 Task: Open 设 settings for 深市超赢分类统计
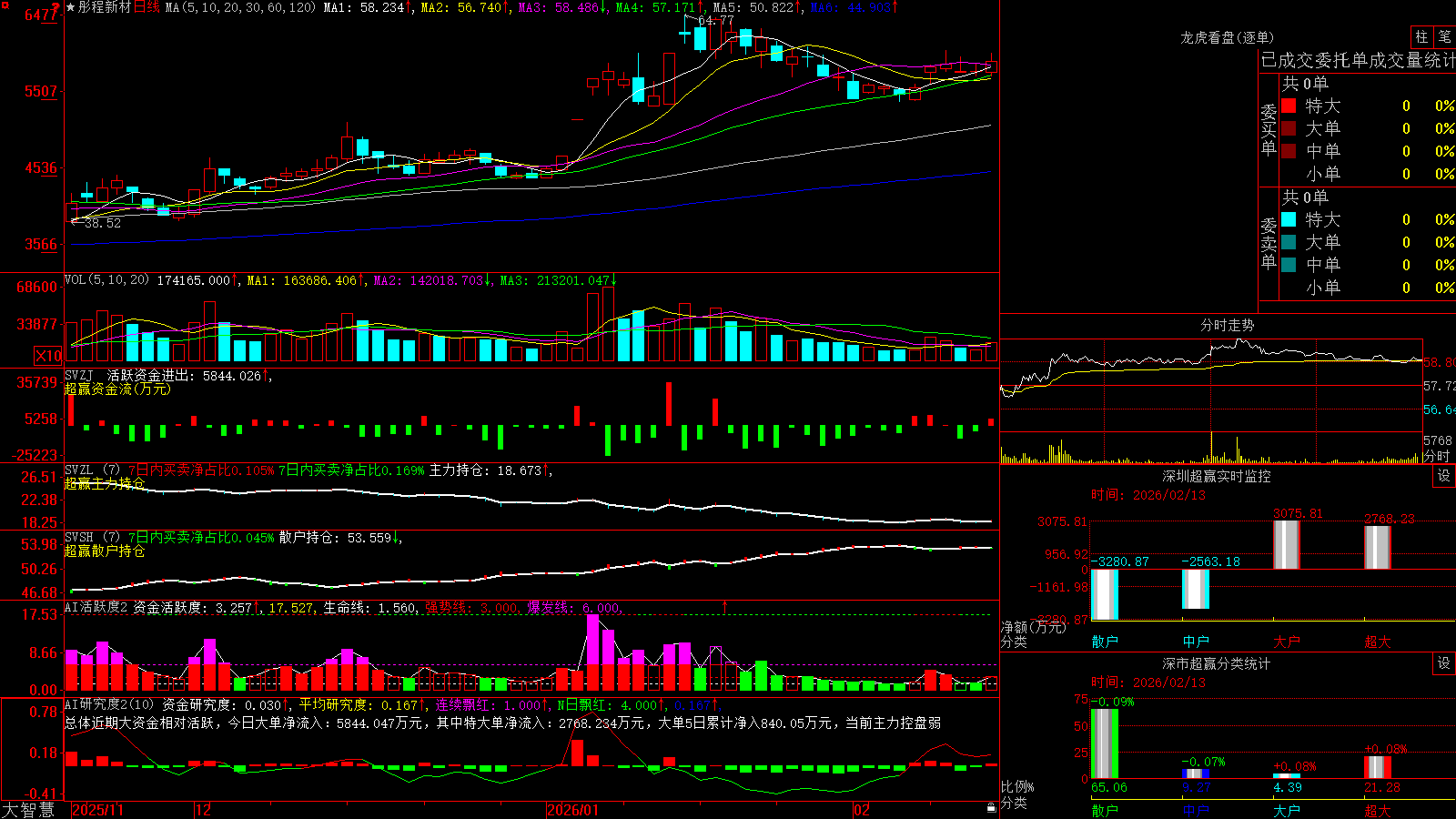click(x=1444, y=663)
